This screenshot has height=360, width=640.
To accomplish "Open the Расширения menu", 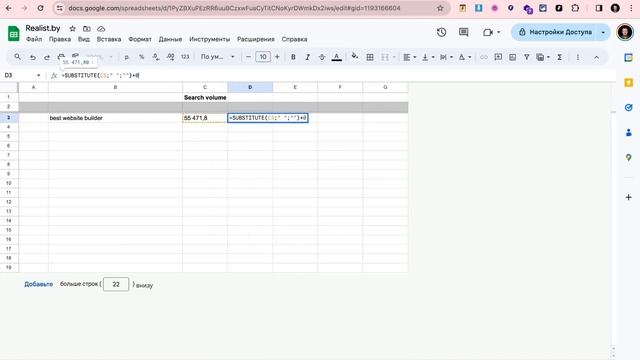I will click(256, 39).
